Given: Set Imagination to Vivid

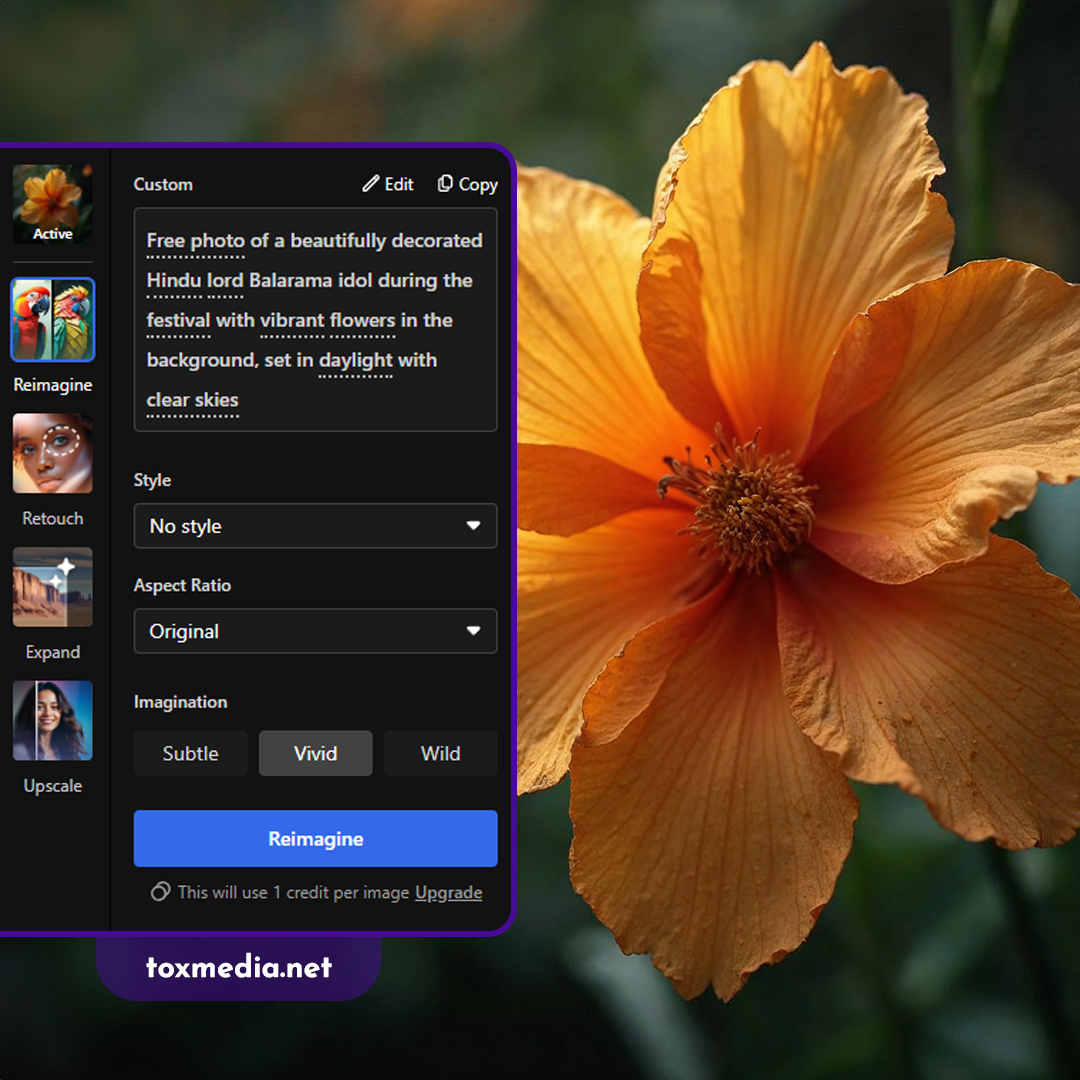Looking at the screenshot, I should point(315,753).
